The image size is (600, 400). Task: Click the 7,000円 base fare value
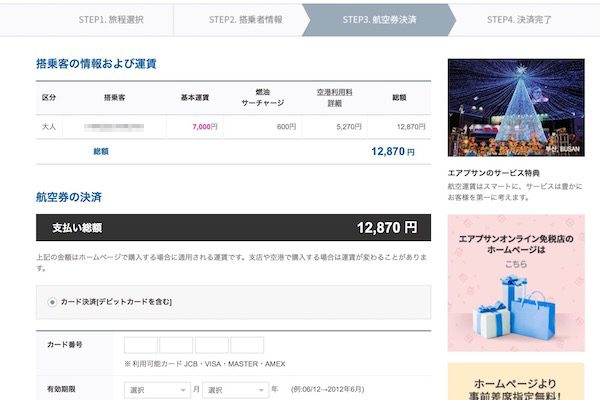205,127
